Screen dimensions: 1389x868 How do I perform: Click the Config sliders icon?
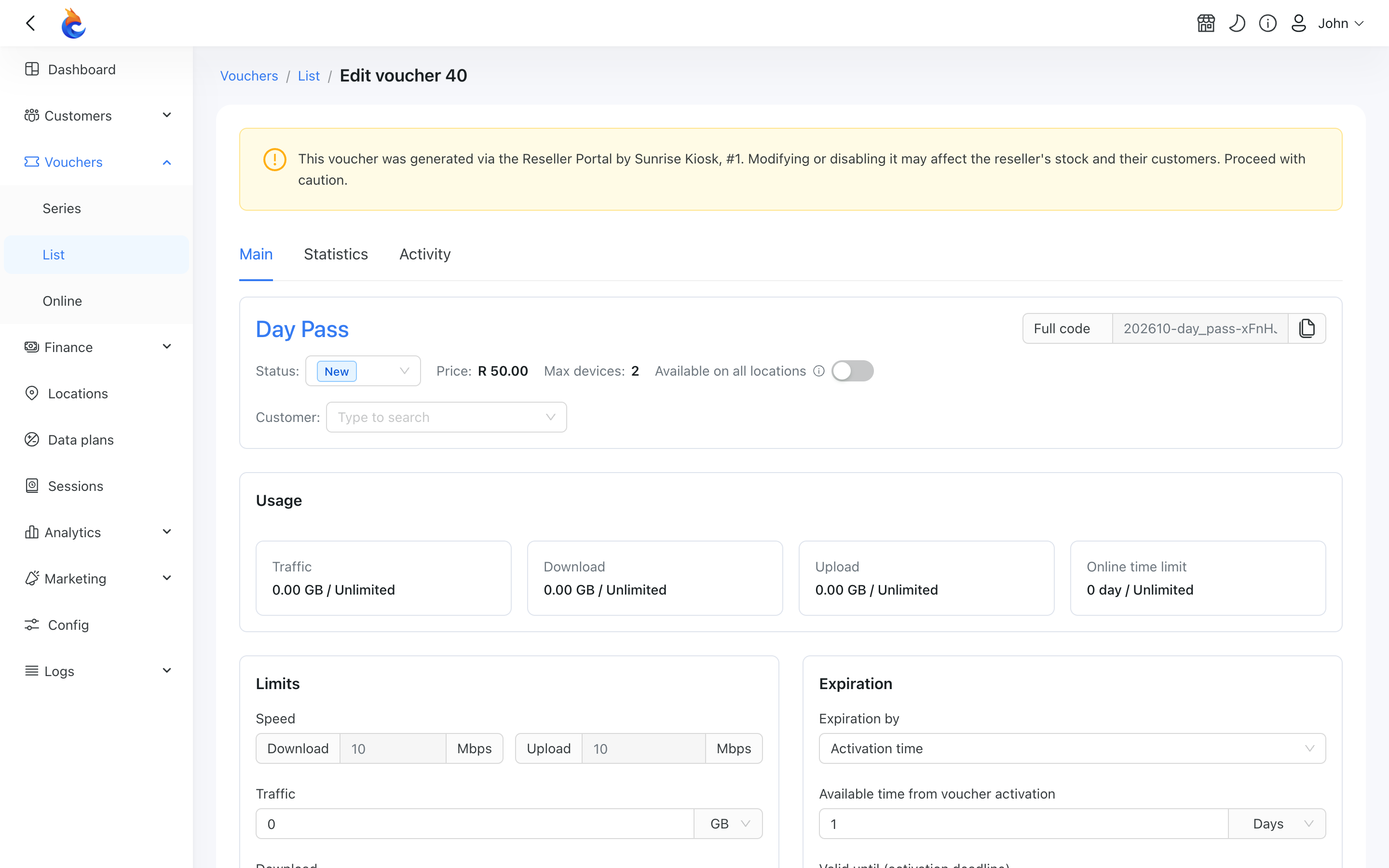click(32, 624)
